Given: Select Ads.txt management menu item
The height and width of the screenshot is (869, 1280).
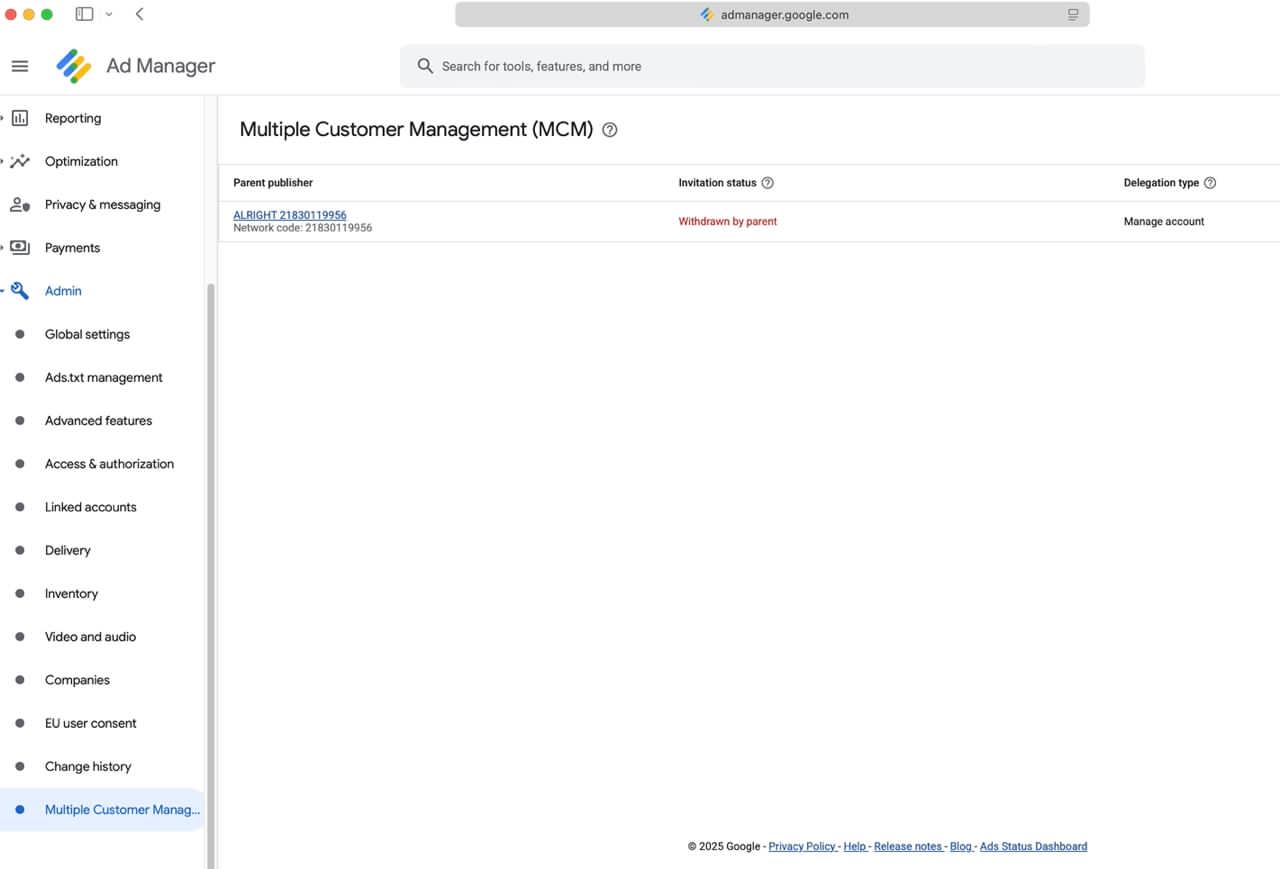Looking at the screenshot, I should point(103,377).
